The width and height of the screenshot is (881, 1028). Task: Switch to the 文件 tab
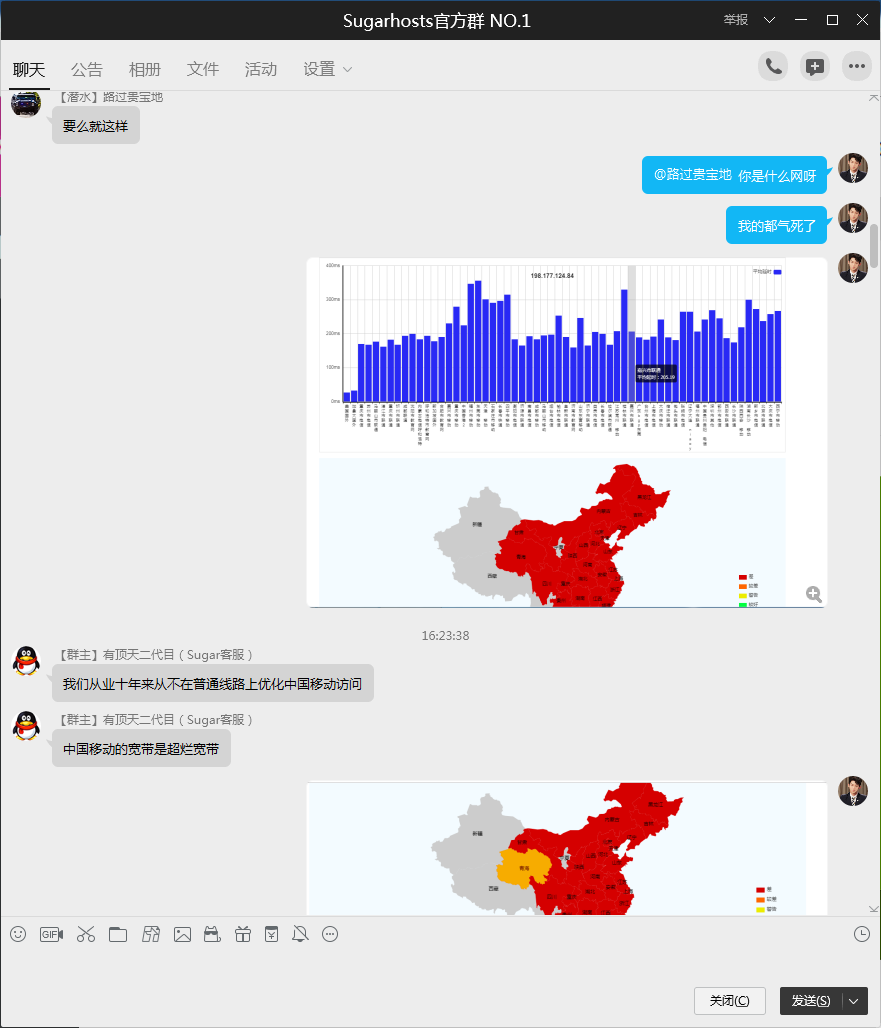point(203,69)
